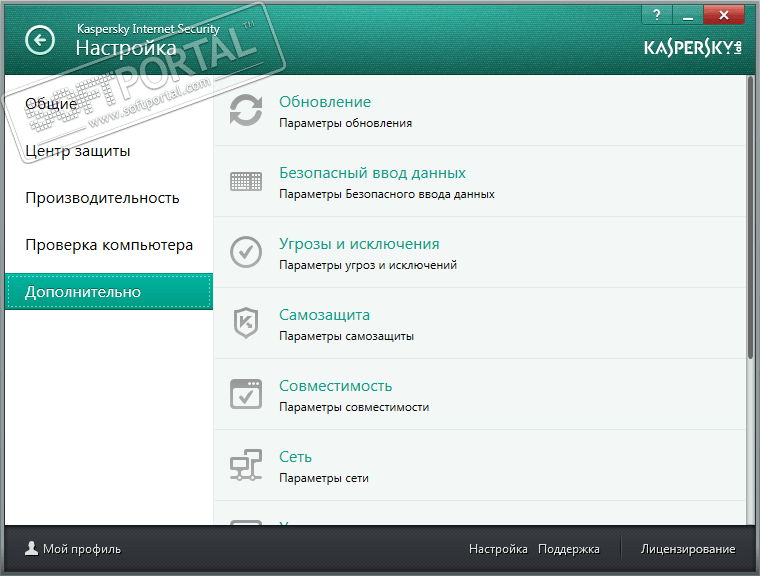
Task: Open the Центр защиты section
Action: (x=78, y=151)
